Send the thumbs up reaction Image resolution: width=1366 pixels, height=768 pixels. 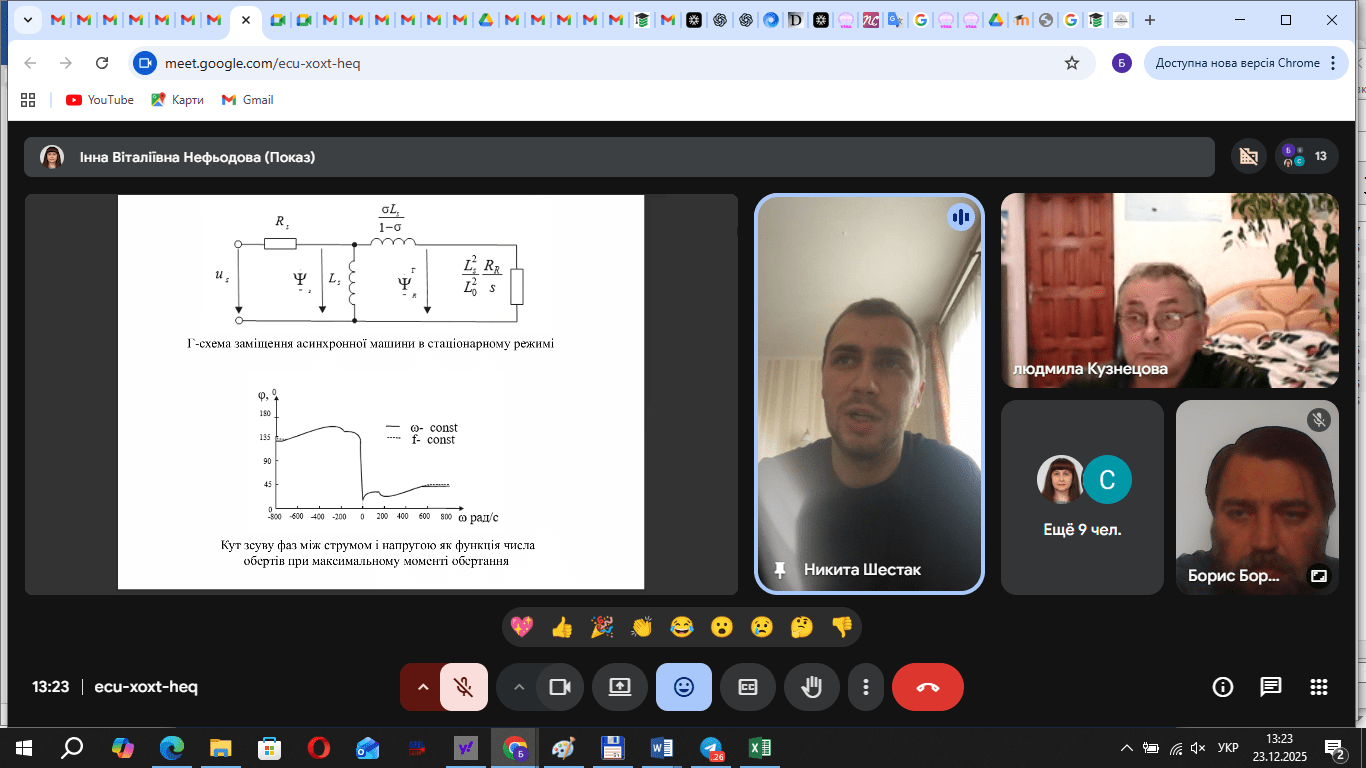(x=561, y=627)
